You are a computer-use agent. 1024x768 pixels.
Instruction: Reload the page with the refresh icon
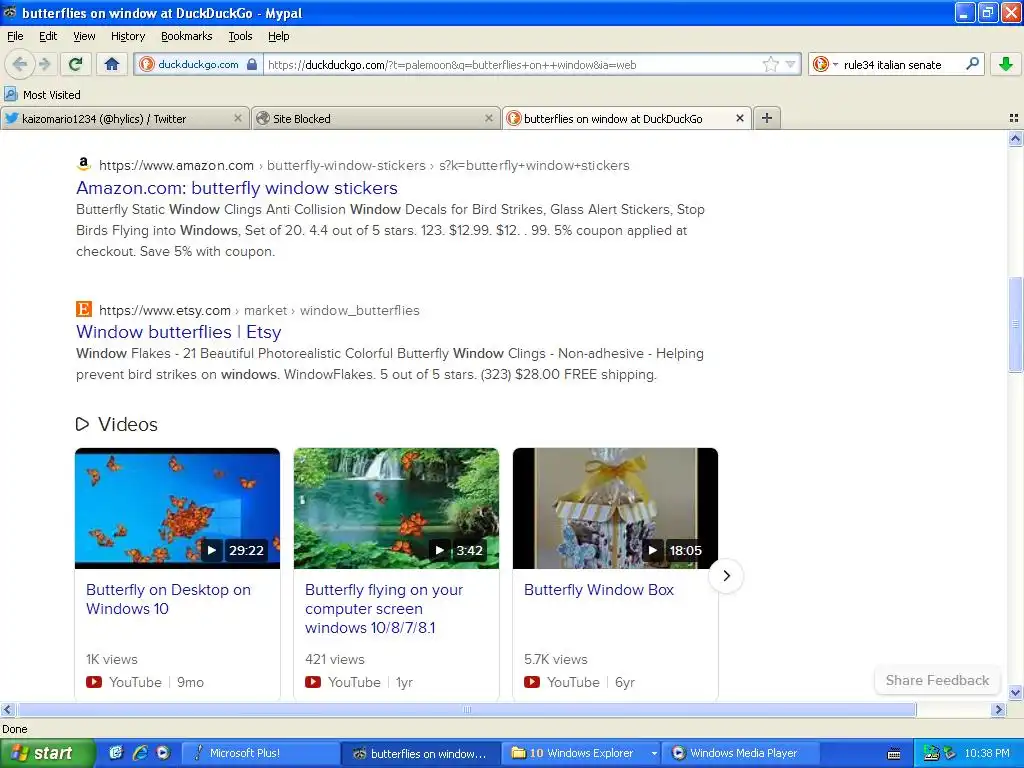point(76,64)
